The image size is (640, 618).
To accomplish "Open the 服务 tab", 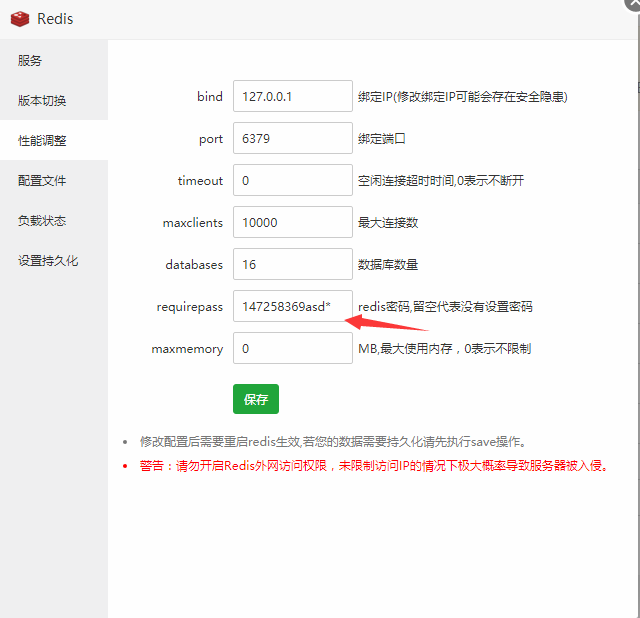I will pos(30,61).
